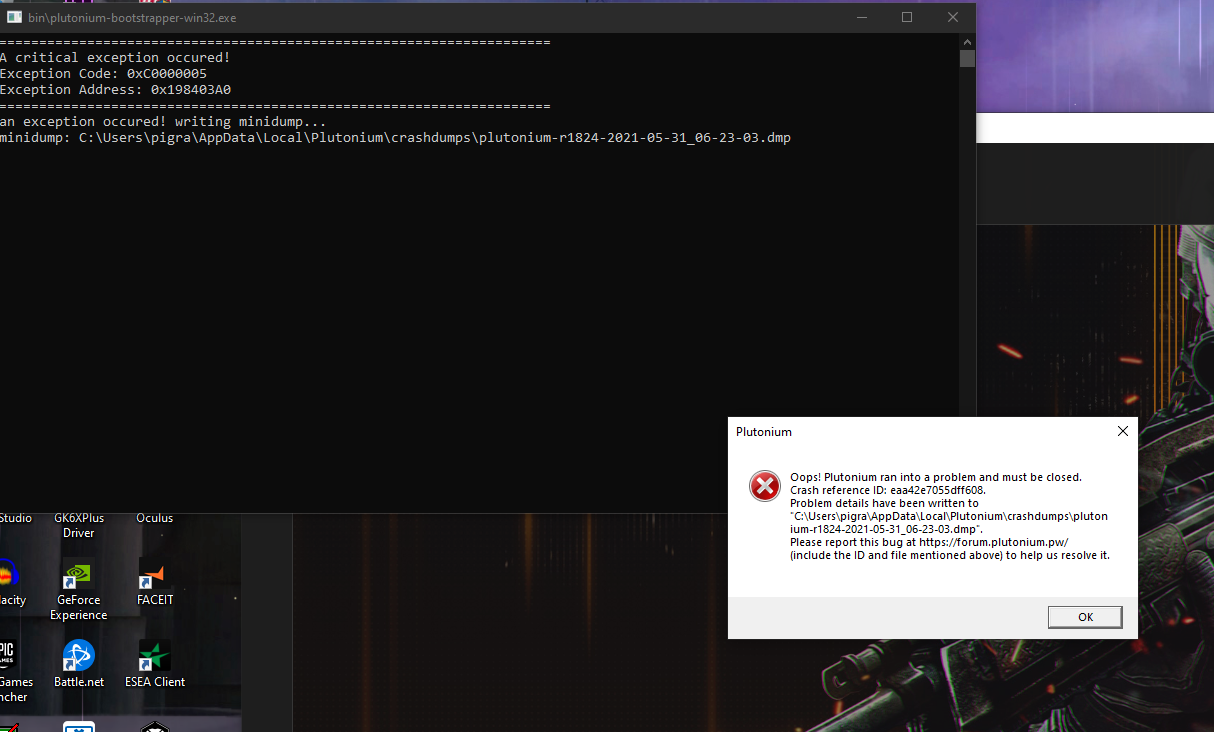Select the ESEA Client desktop shortcut
The height and width of the screenshot is (732, 1214).
[154, 657]
